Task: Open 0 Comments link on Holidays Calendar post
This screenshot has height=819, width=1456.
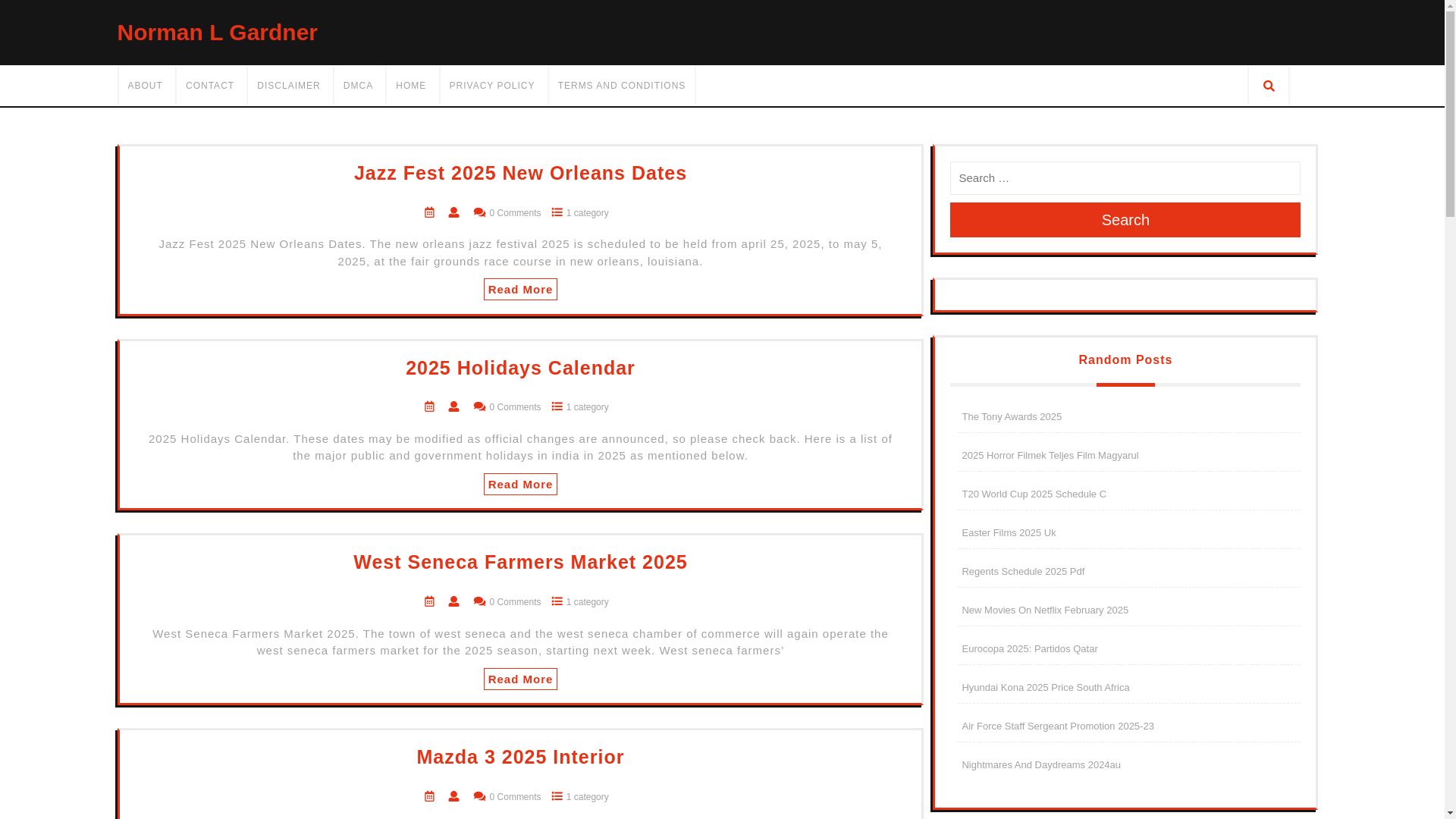Action: [x=515, y=407]
